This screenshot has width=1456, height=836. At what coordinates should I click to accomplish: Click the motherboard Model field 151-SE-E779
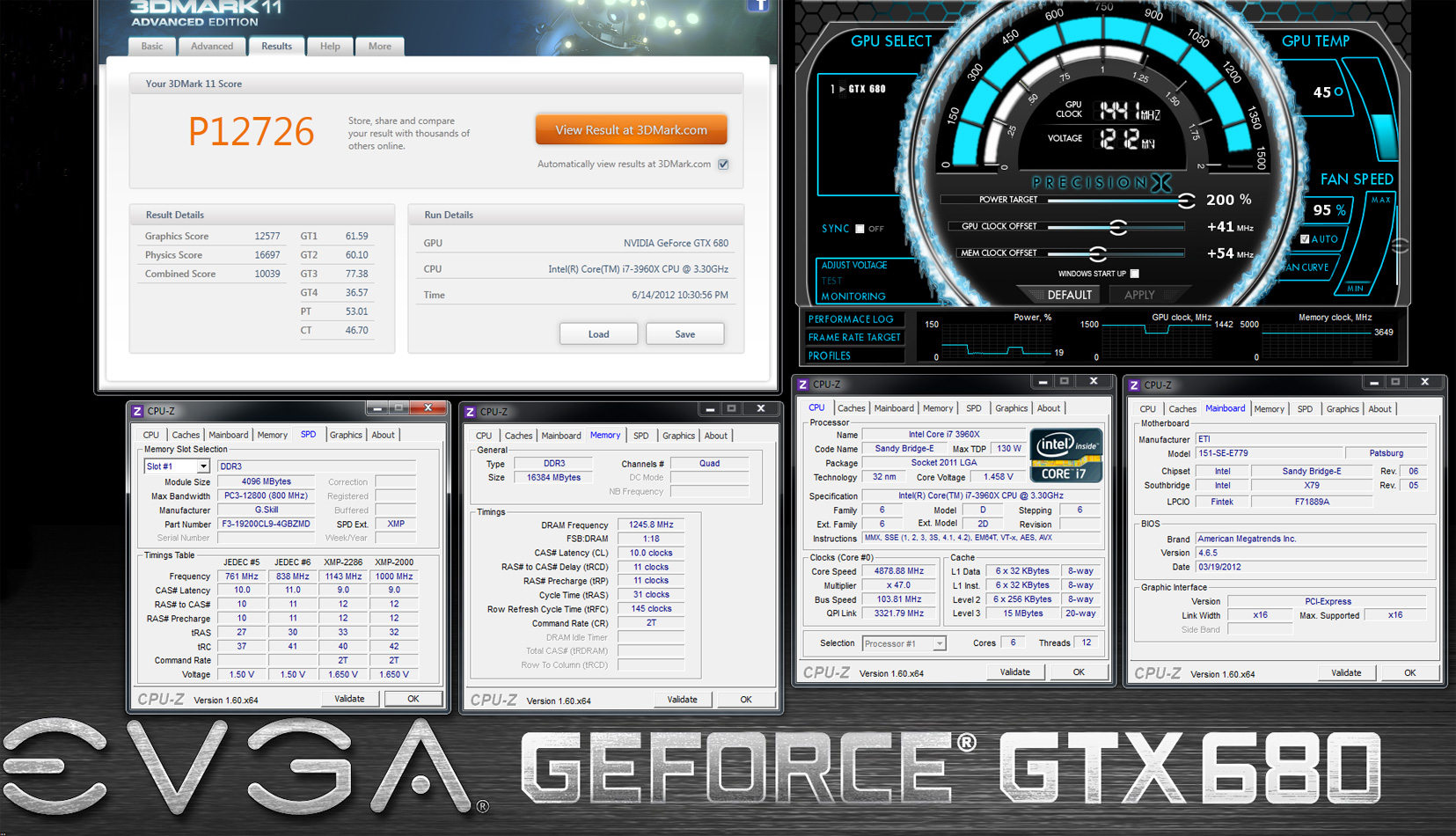click(1269, 454)
